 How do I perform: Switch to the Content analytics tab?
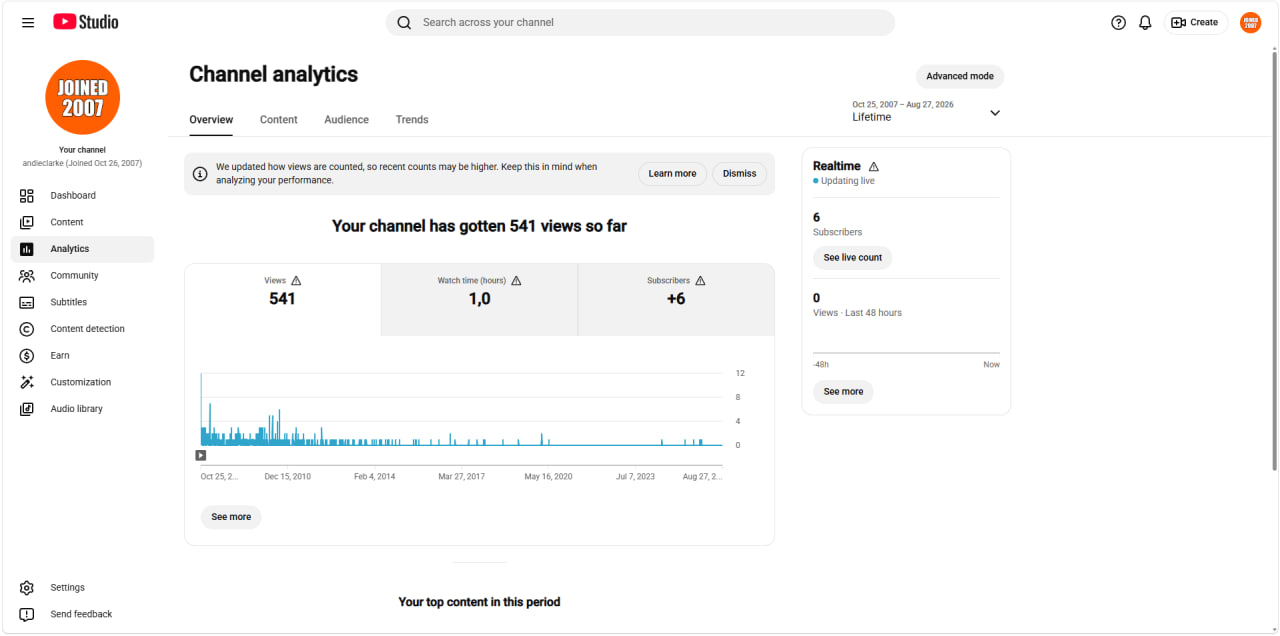tap(279, 120)
